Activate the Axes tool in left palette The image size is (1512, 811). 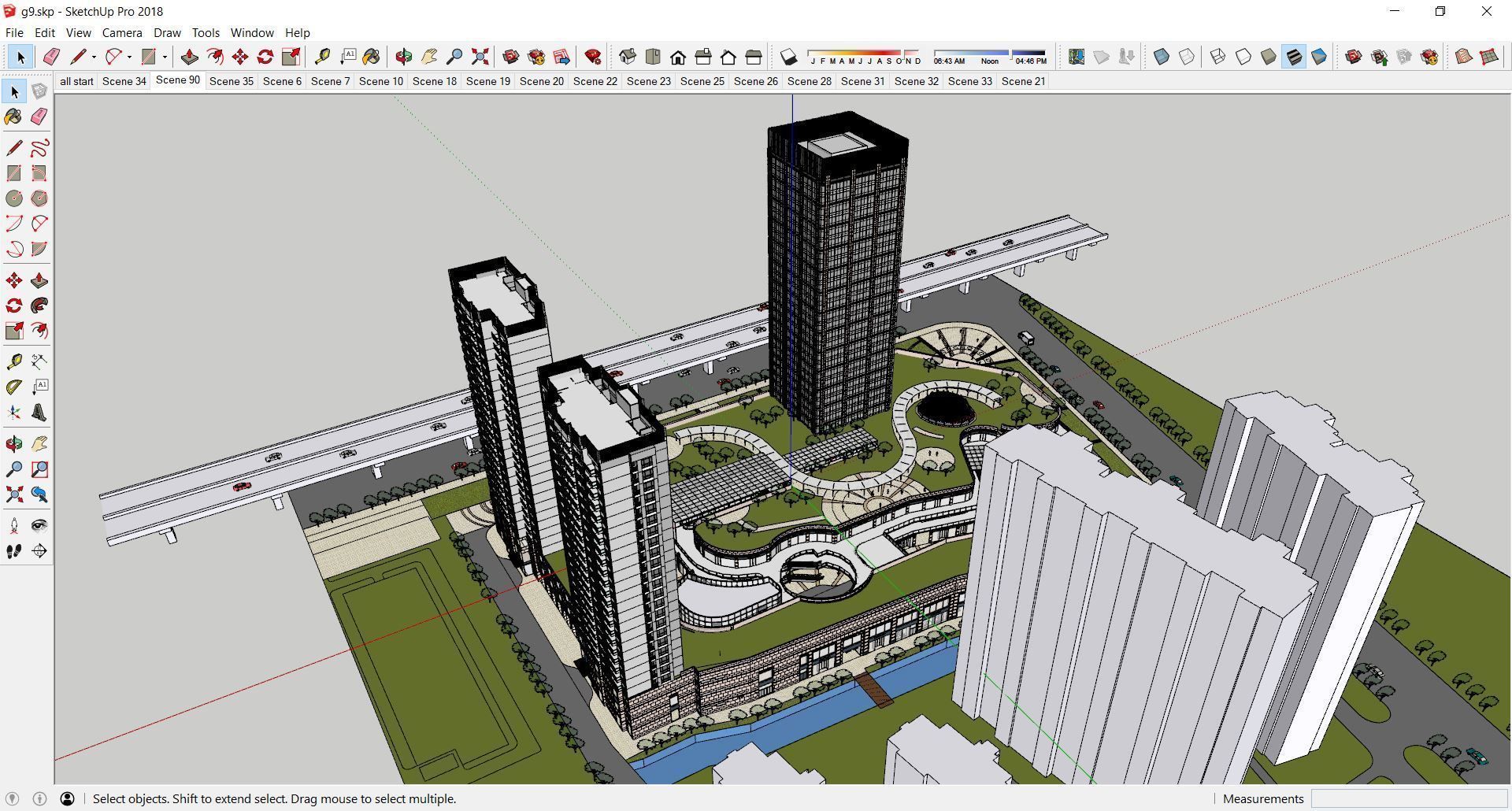14,413
